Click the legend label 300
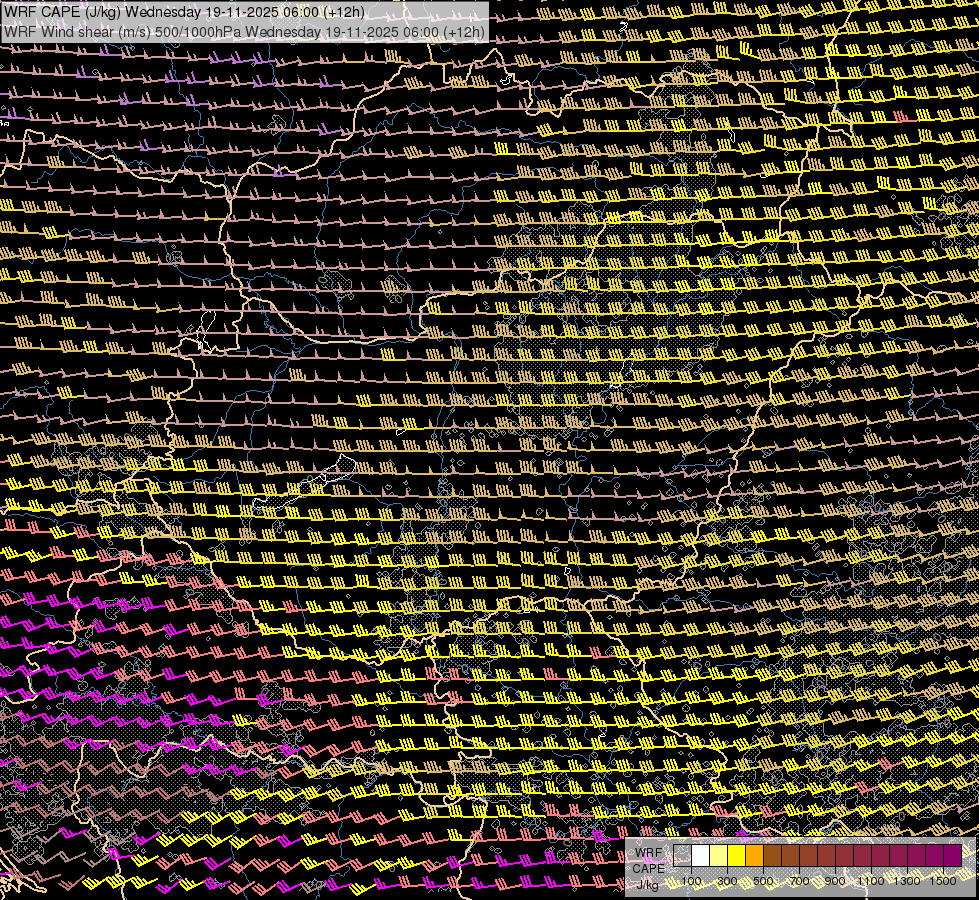 click(x=727, y=881)
